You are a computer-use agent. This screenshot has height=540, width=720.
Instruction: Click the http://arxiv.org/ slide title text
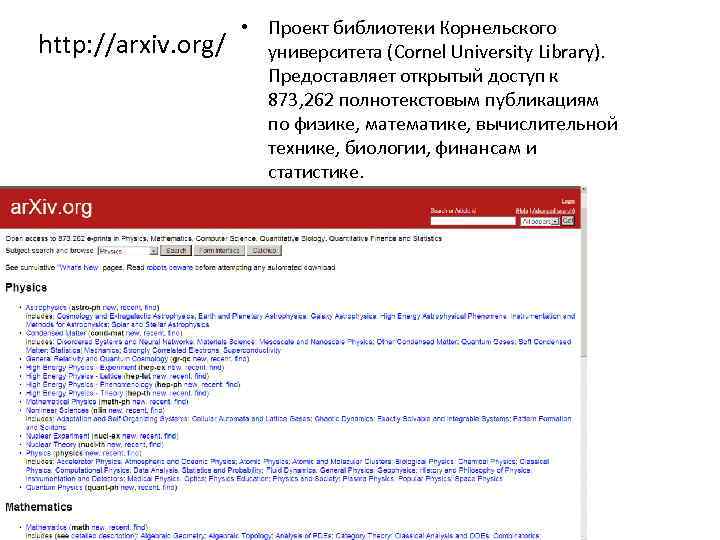[x=133, y=45]
